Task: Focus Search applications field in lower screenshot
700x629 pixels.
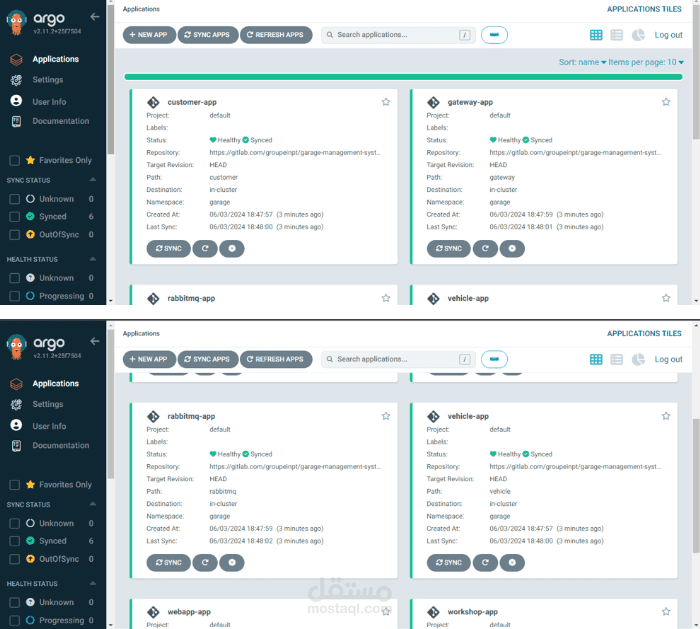Action: [398, 359]
